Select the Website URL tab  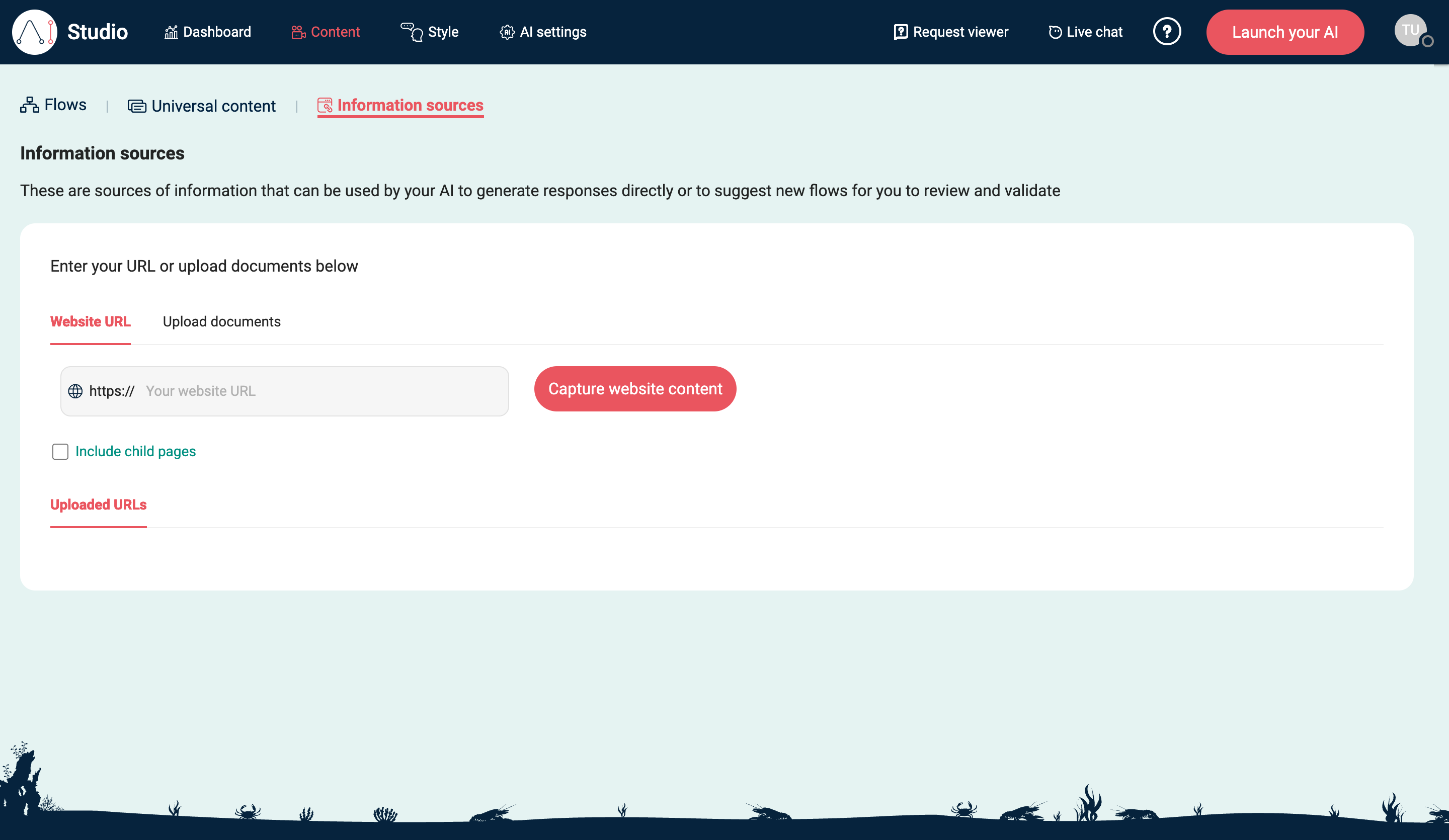pos(90,322)
